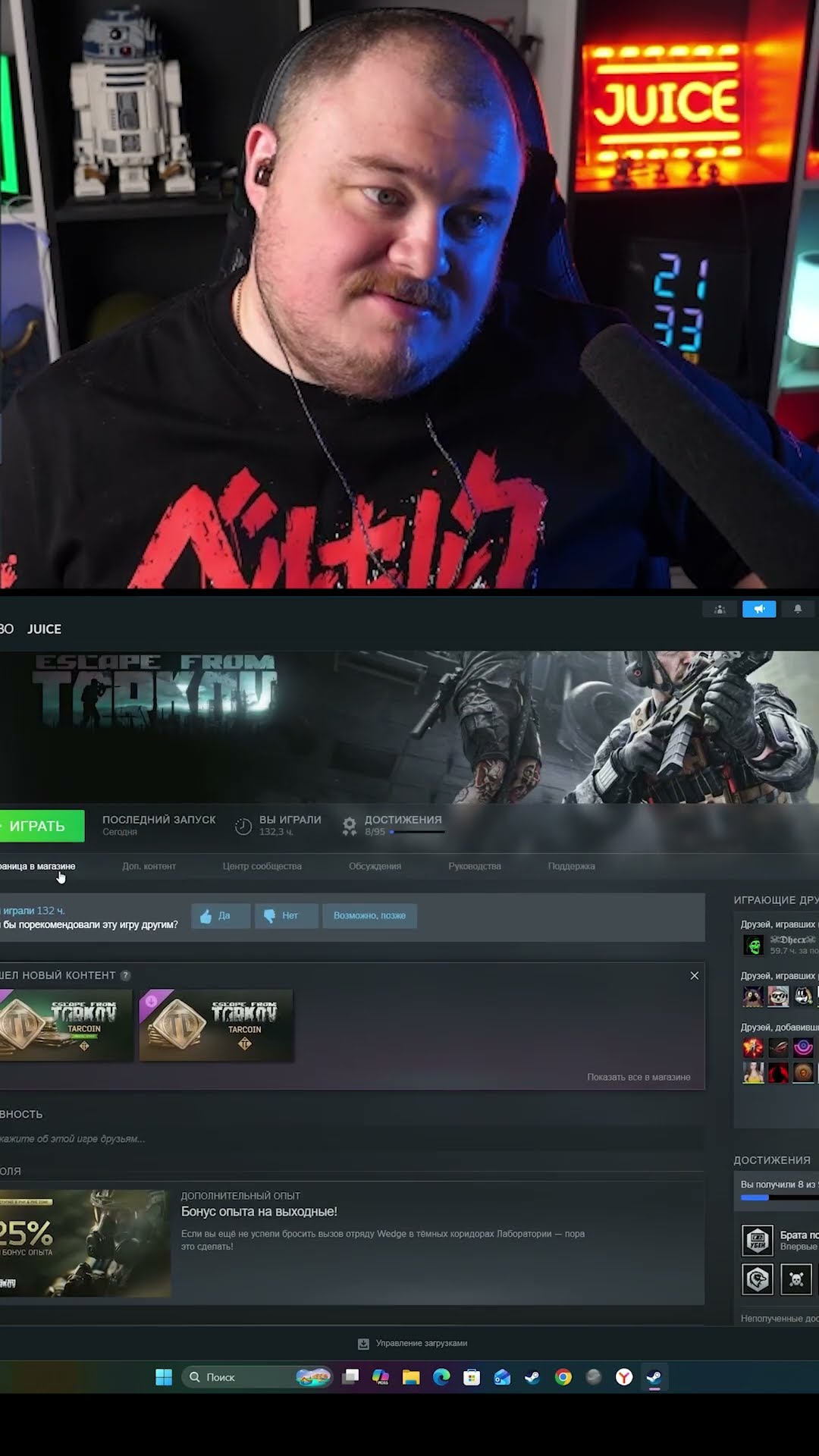Open Task View on the taskbar
819x1456 pixels.
click(x=350, y=1377)
